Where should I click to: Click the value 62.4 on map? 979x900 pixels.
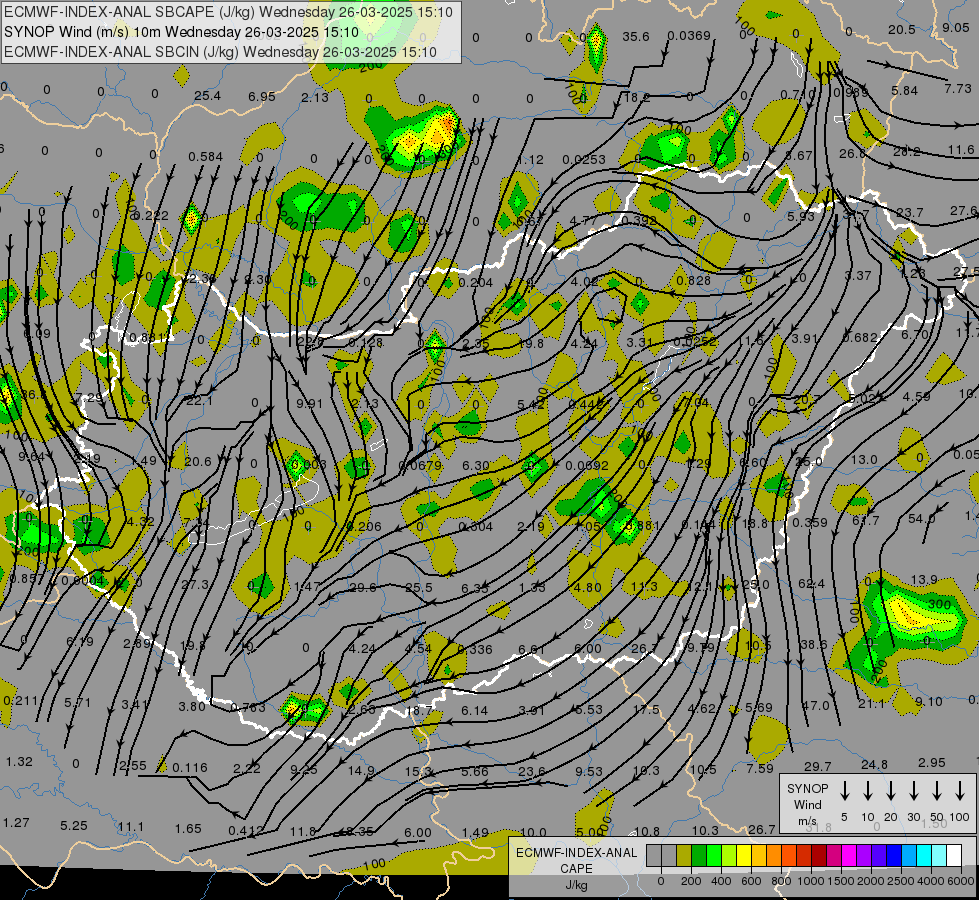tap(811, 583)
